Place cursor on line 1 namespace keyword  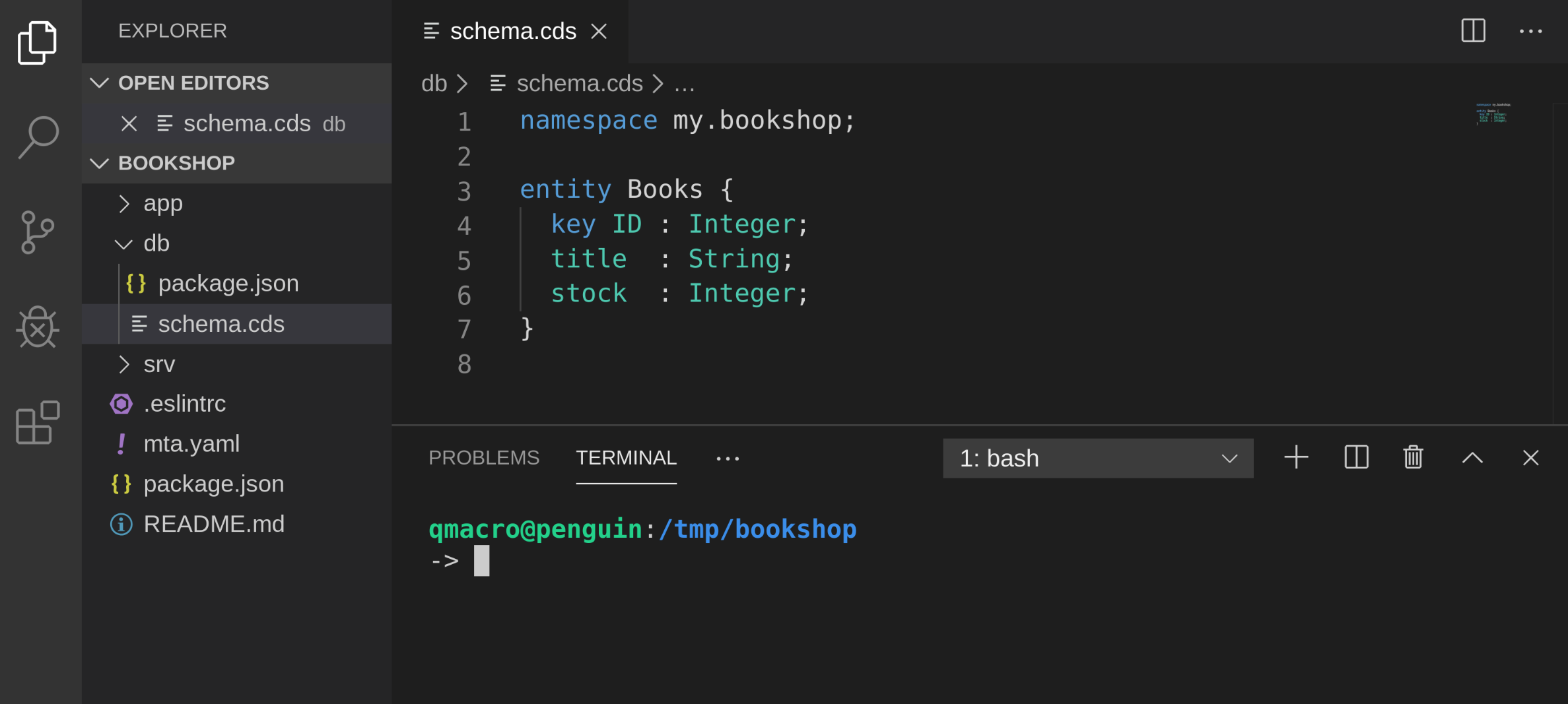(588, 121)
